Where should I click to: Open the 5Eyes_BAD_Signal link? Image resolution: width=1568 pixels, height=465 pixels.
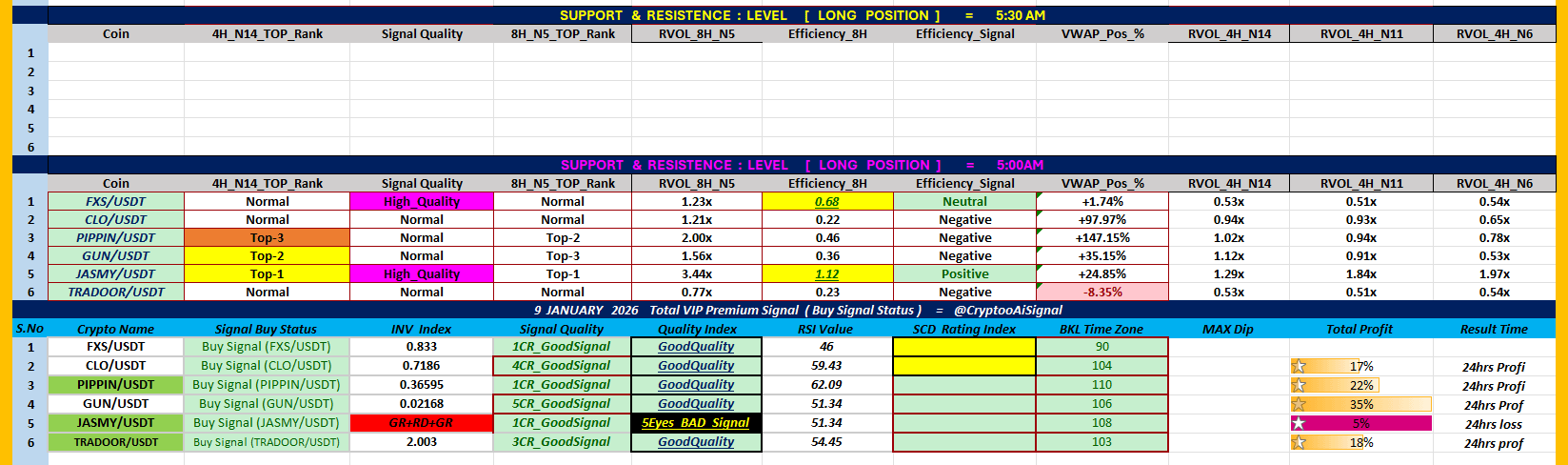click(696, 423)
